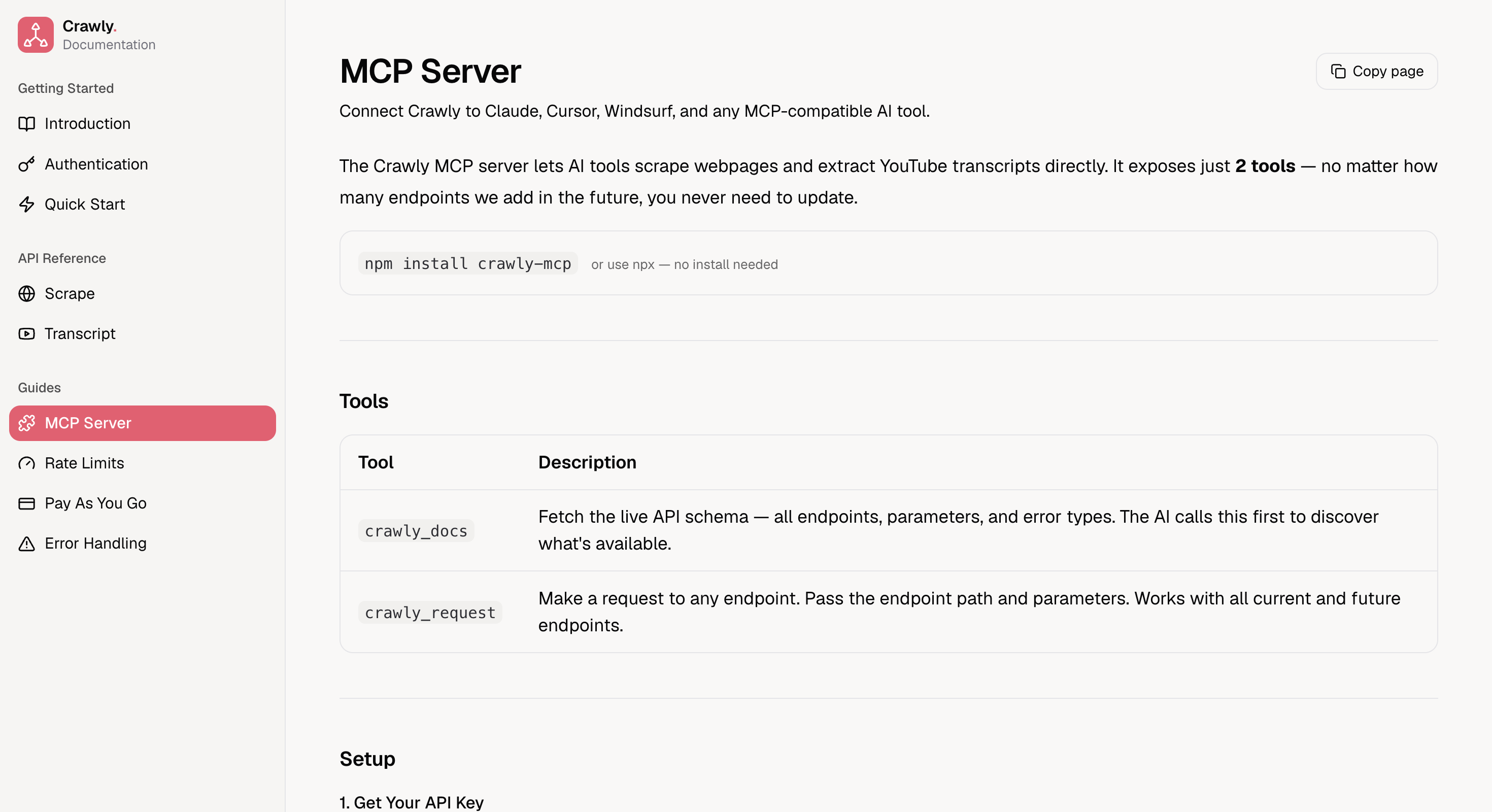Click the credit card icon for Pay As You Go
This screenshot has height=812, width=1492.
tap(26, 503)
